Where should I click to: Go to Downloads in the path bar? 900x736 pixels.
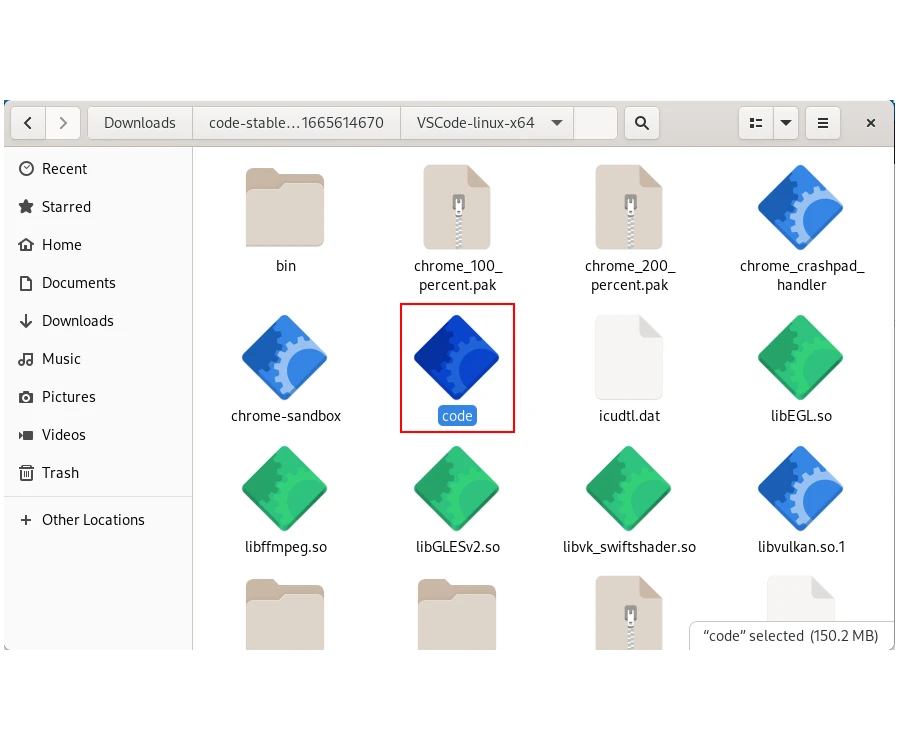click(x=139, y=123)
